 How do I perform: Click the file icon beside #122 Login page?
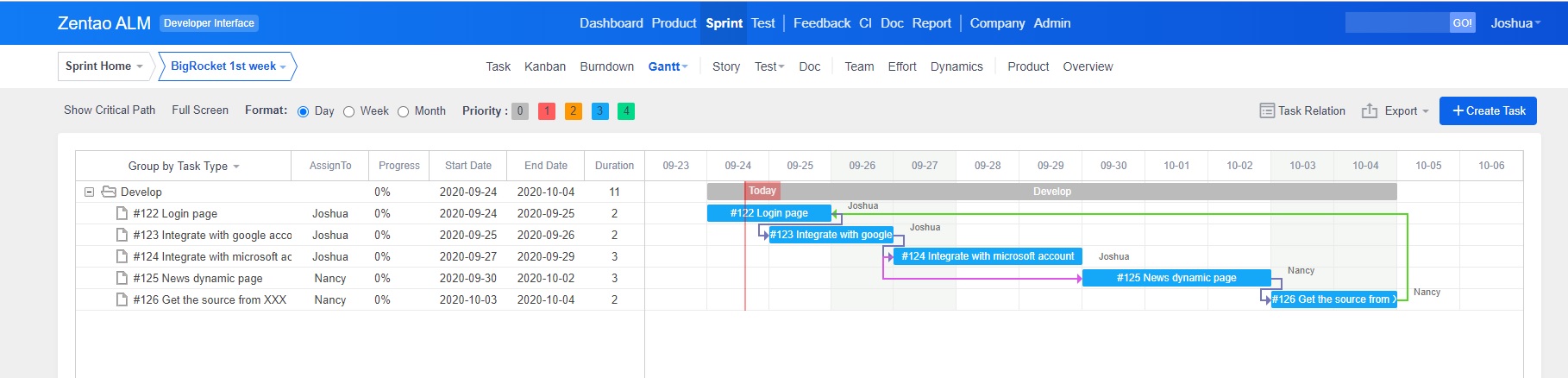(x=122, y=213)
